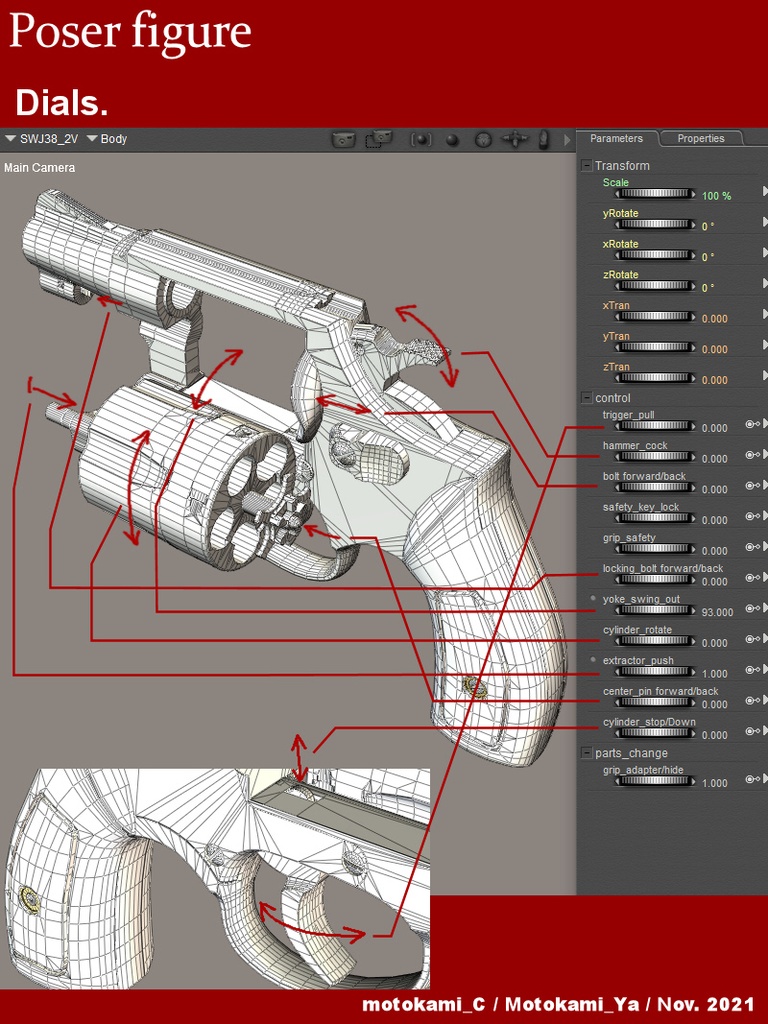The height and width of the screenshot is (1024, 768).
Task: Click the yRotate dial
Action: 655,225
